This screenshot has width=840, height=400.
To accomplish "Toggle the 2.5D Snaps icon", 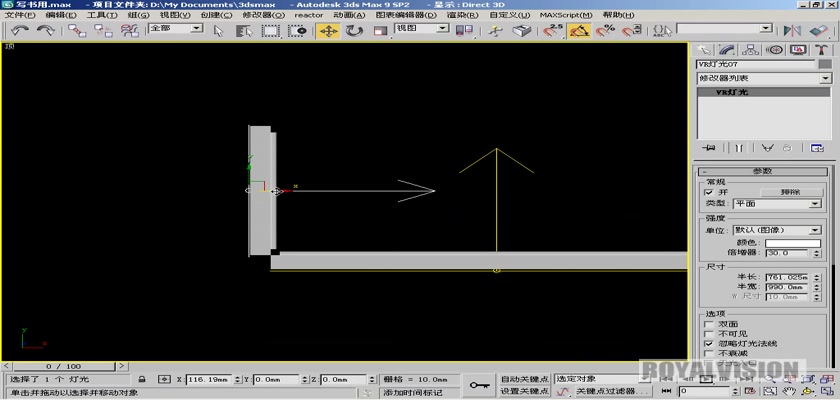I will (553, 31).
